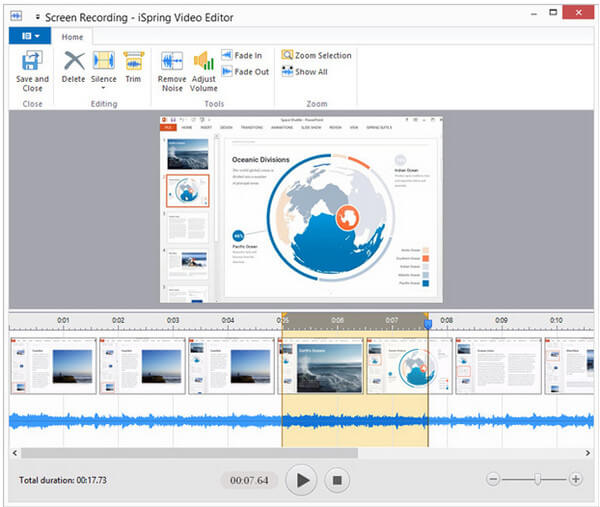
Task: Select the globe chart frame thumbnail
Action: 409,366
